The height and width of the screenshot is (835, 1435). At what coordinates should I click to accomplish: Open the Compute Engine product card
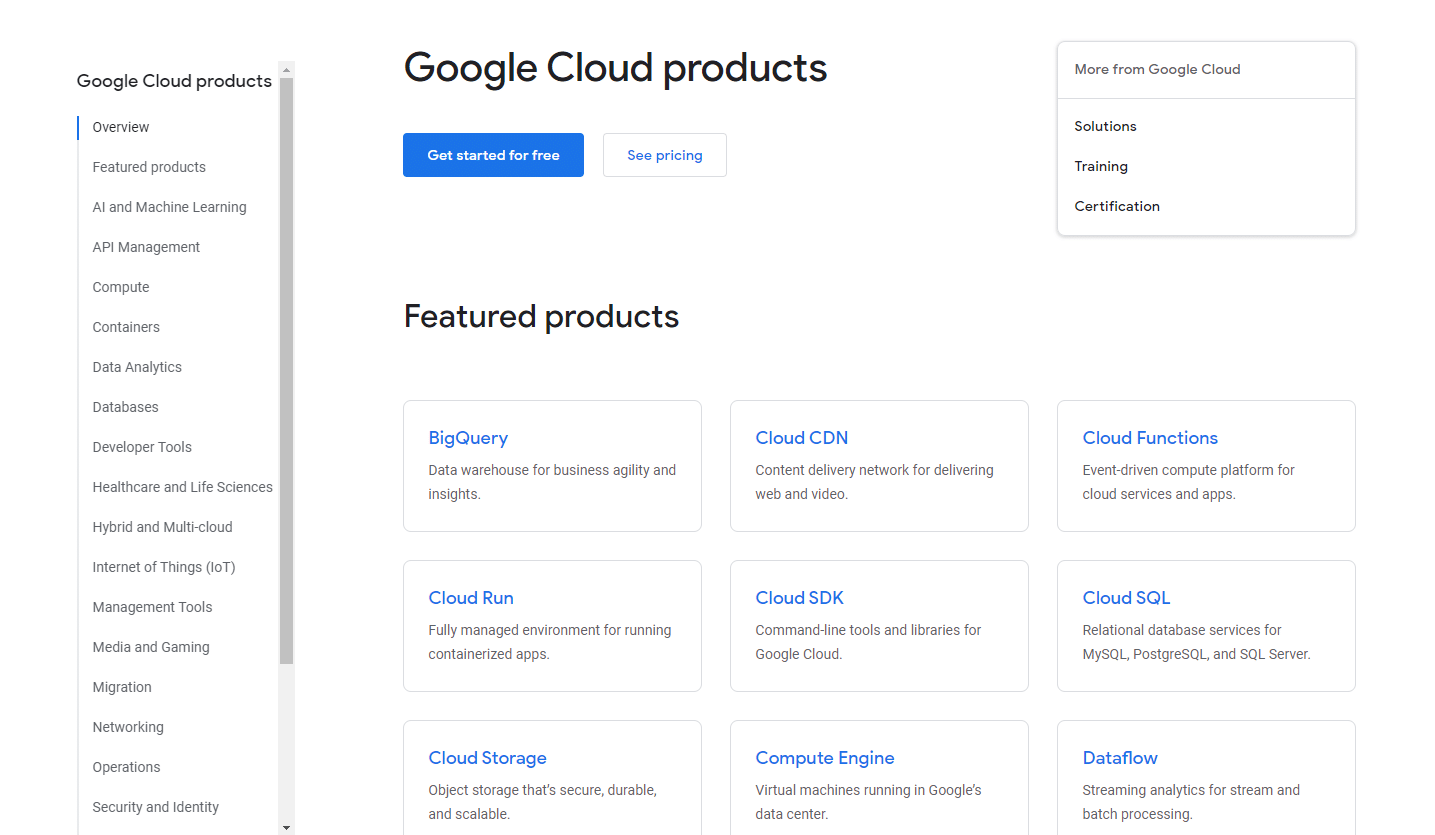click(825, 757)
